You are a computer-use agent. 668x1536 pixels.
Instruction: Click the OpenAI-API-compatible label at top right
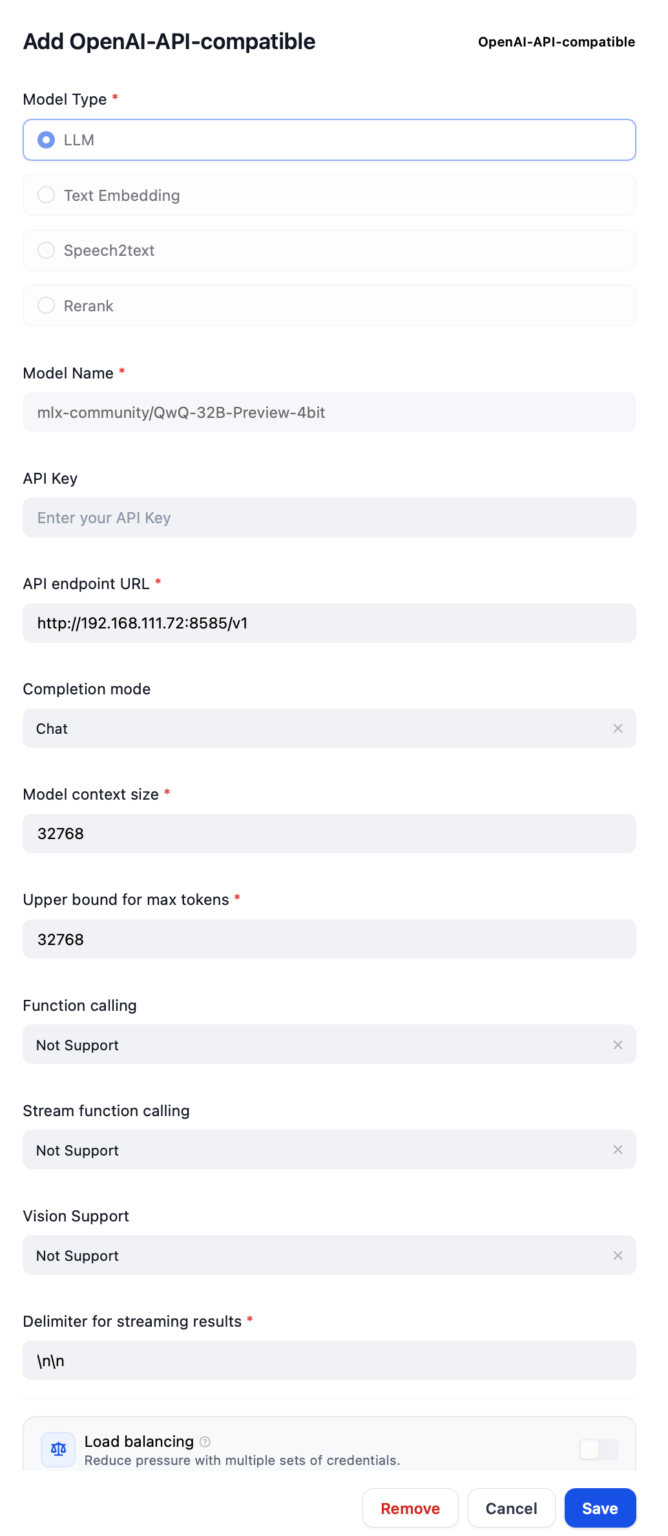pos(556,42)
